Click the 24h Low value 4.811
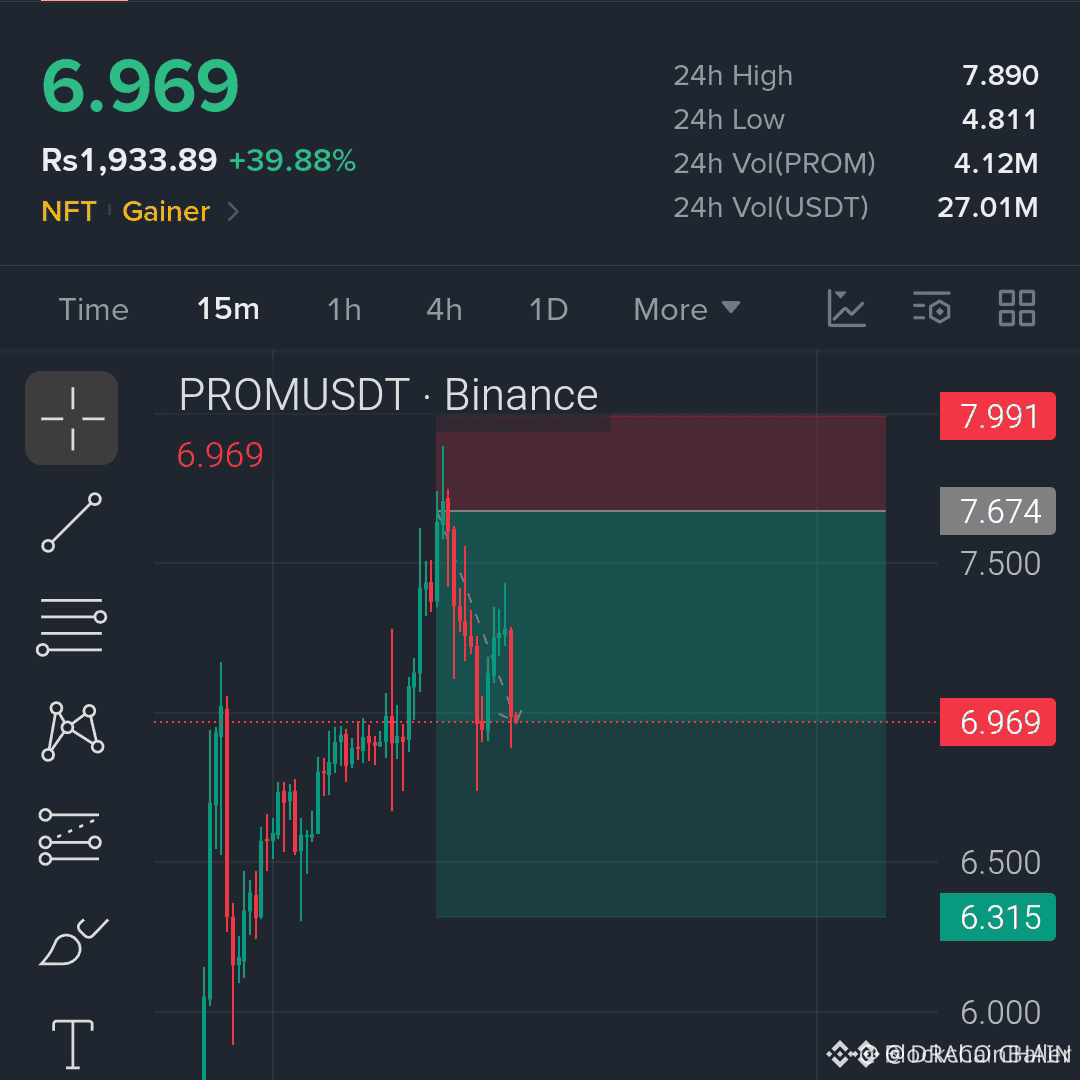1080x1080 pixels. pos(999,119)
